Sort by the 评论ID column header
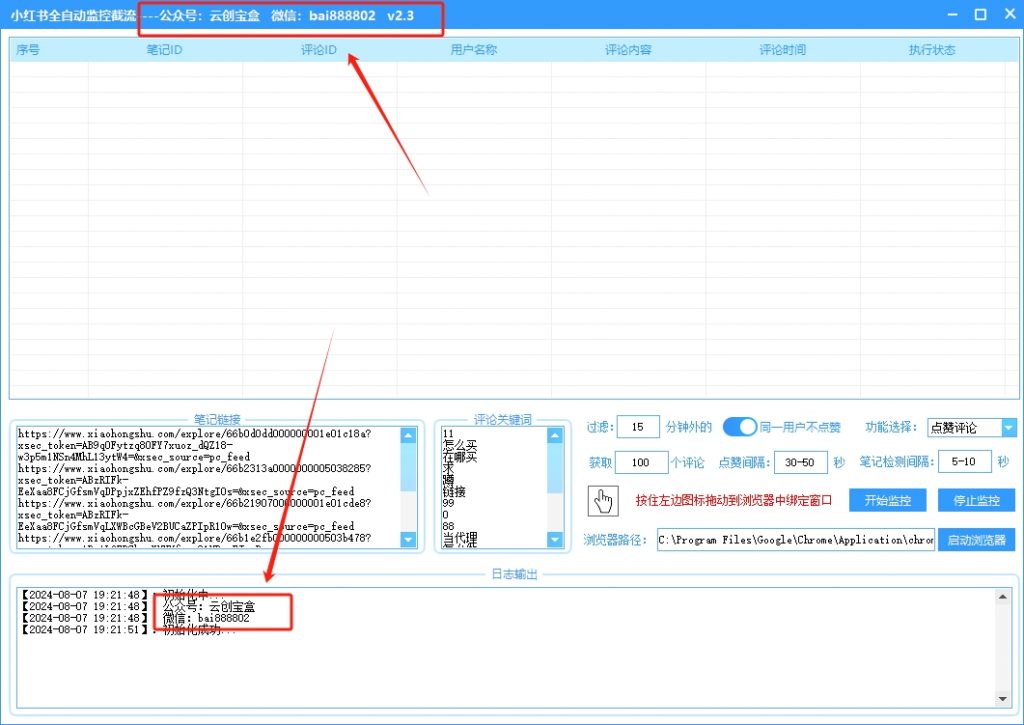This screenshot has height=725, width=1024. click(x=319, y=50)
